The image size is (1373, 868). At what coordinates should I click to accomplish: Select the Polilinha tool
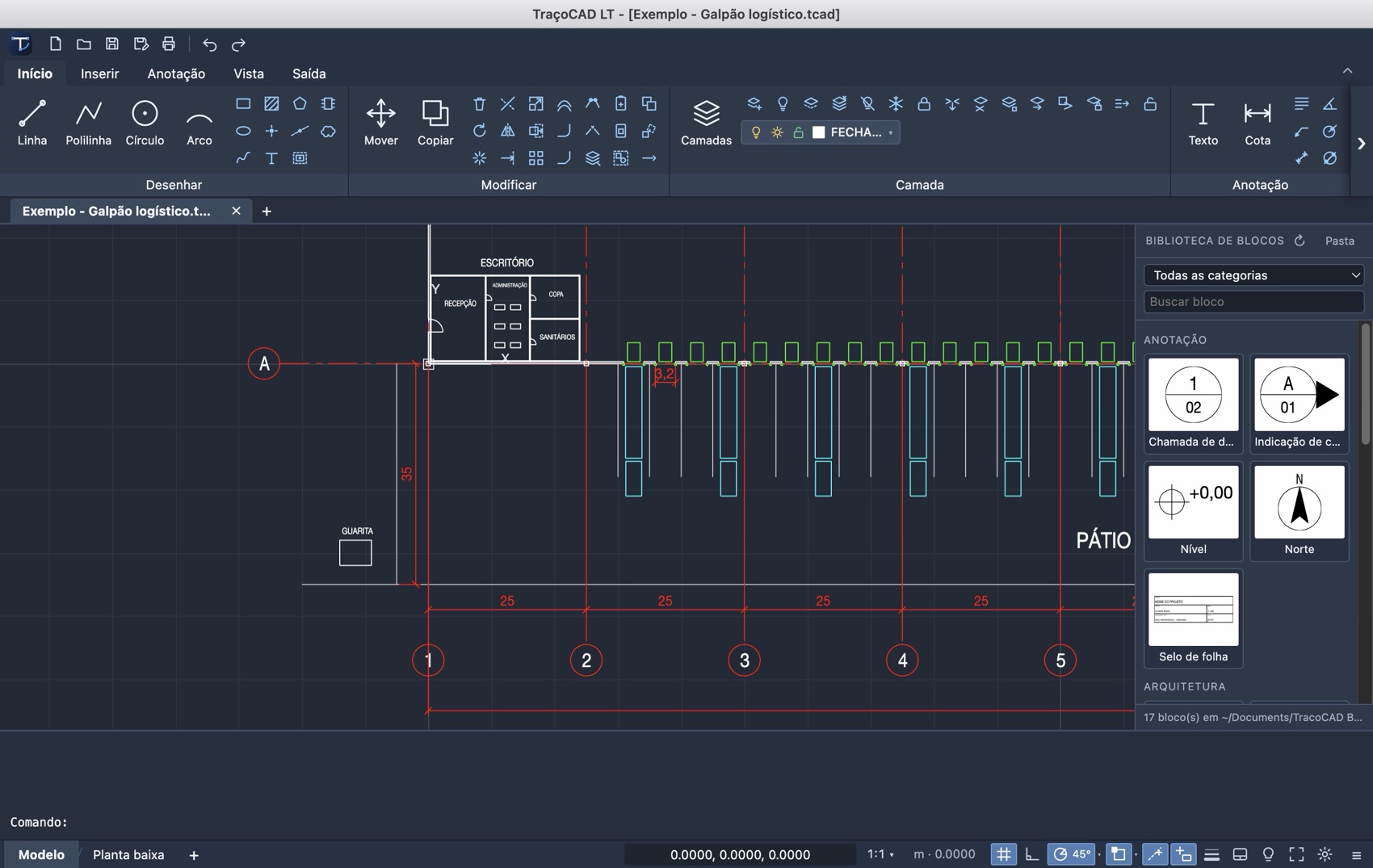tap(88, 123)
